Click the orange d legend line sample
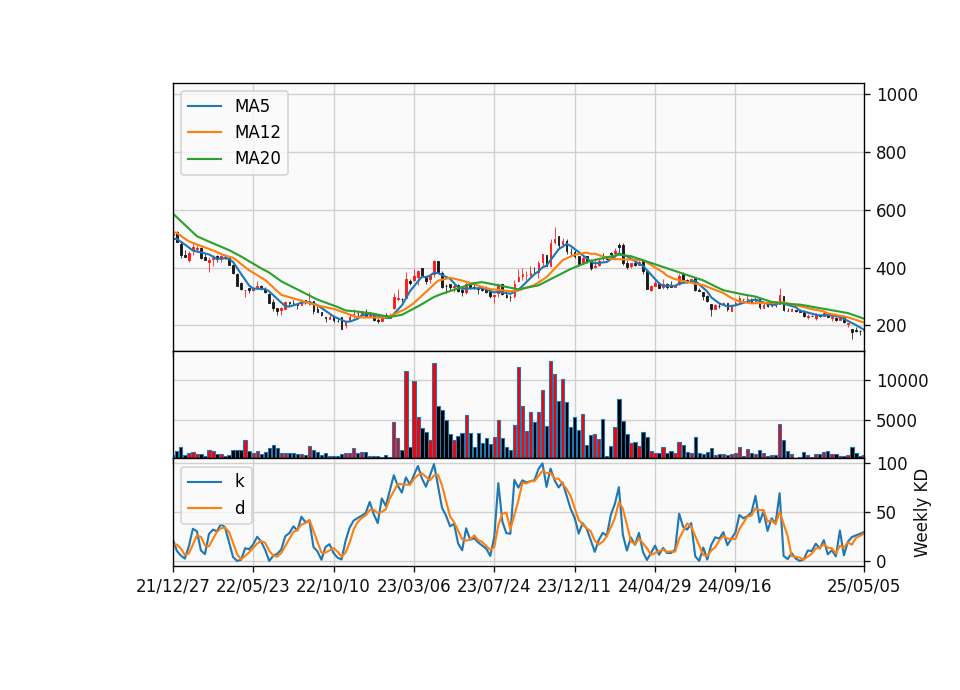Viewport: 960px width, 690px height. [204, 508]
